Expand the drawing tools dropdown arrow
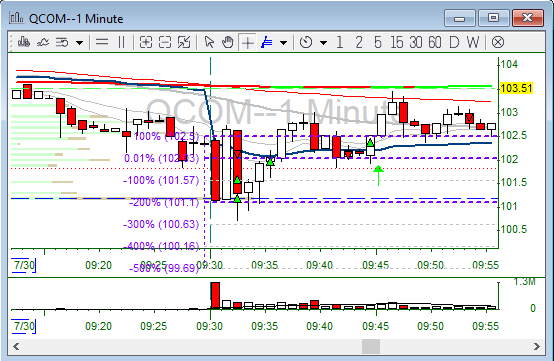This screenshot has height=361, width=554. coord(283,43)
